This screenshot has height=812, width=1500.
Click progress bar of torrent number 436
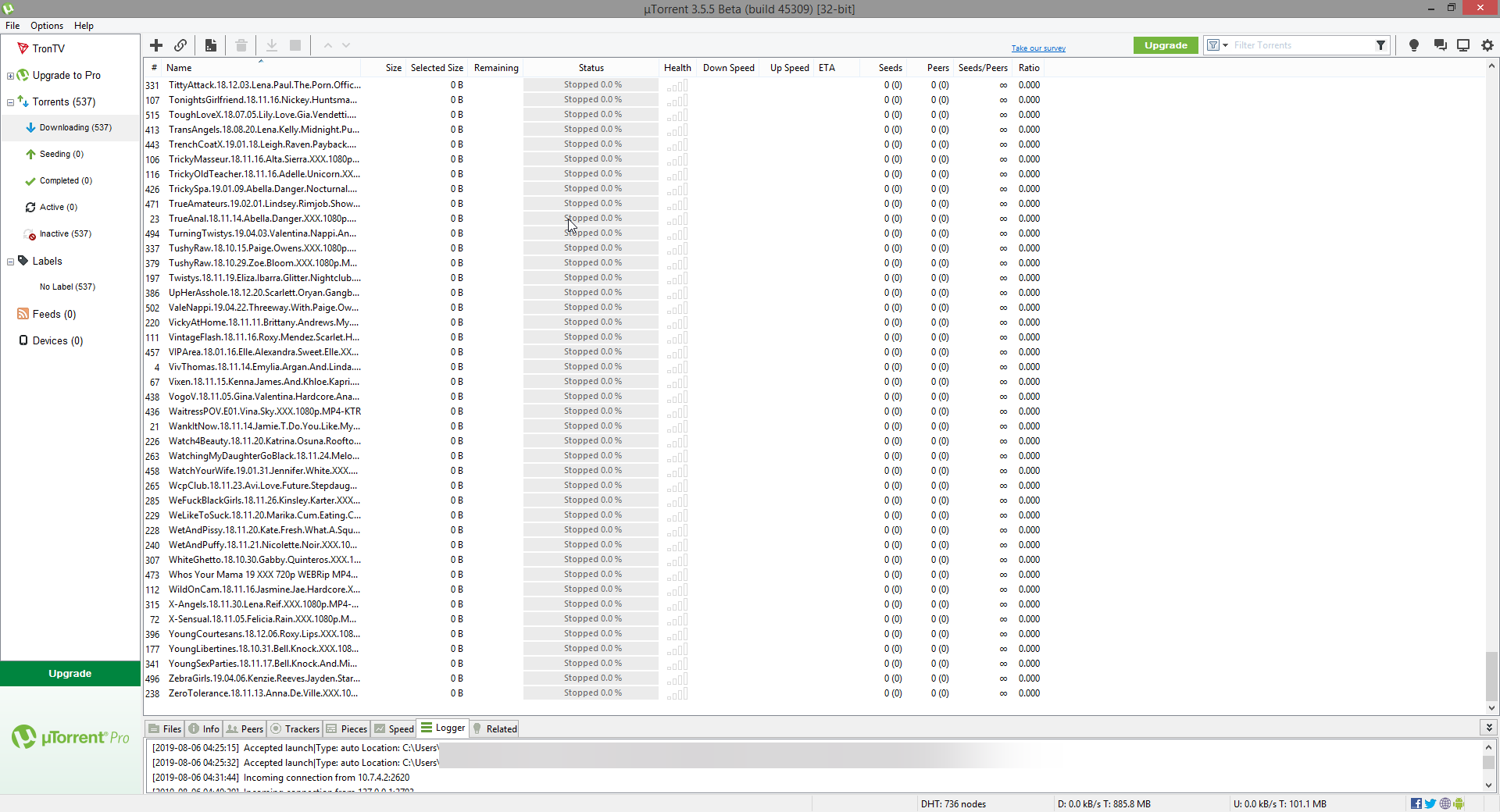[x=591, y=411]
